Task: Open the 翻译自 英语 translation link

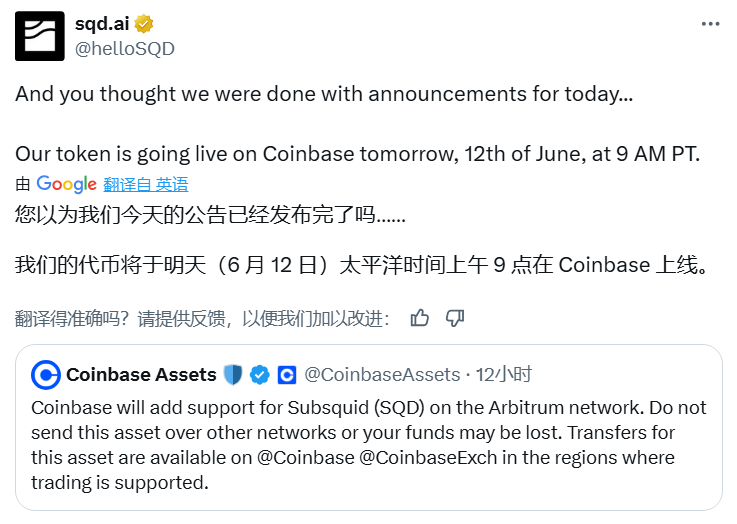Action: click(146, 184)
